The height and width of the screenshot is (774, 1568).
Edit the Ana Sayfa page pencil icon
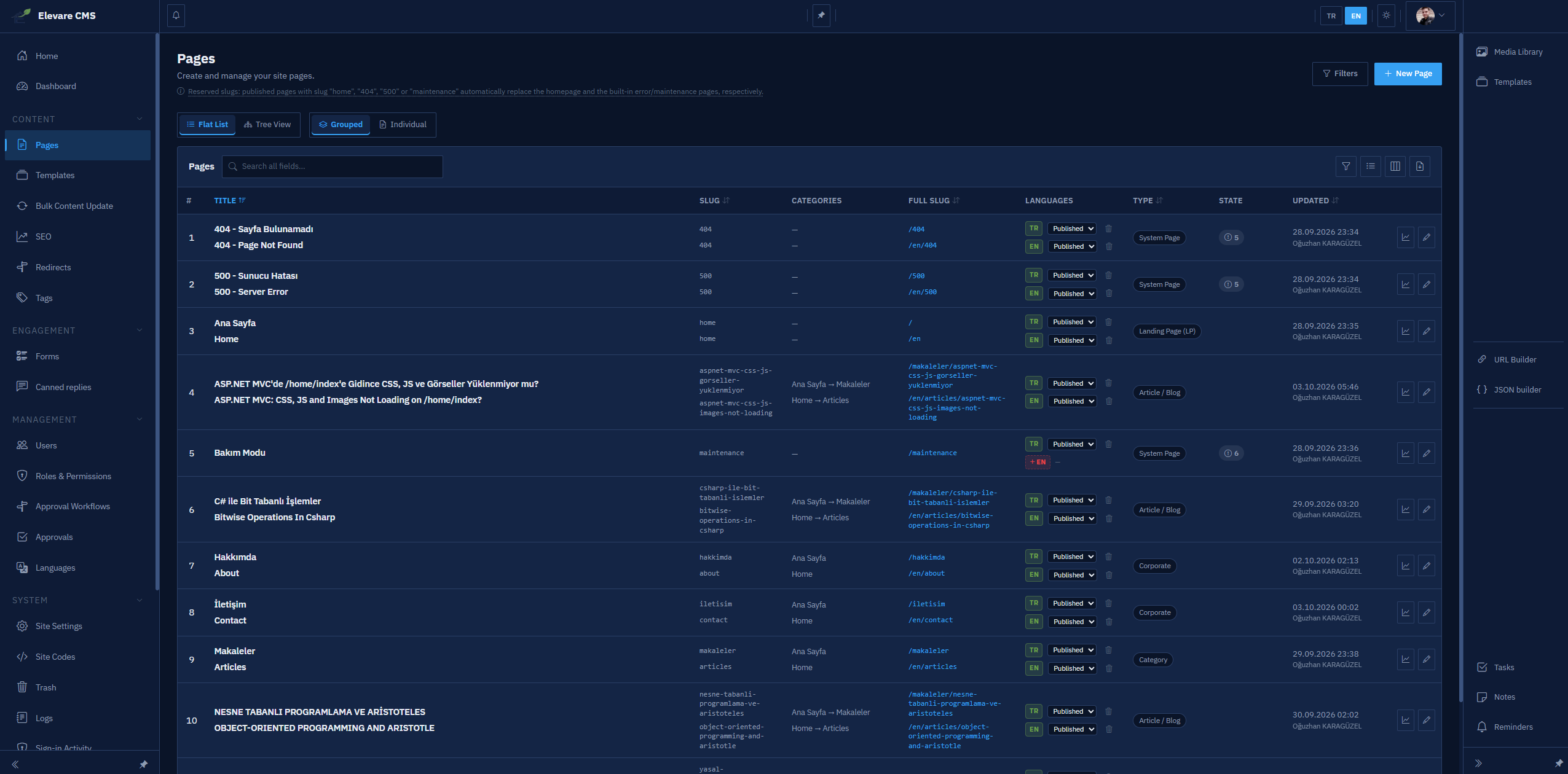(x=1427, y=331)
